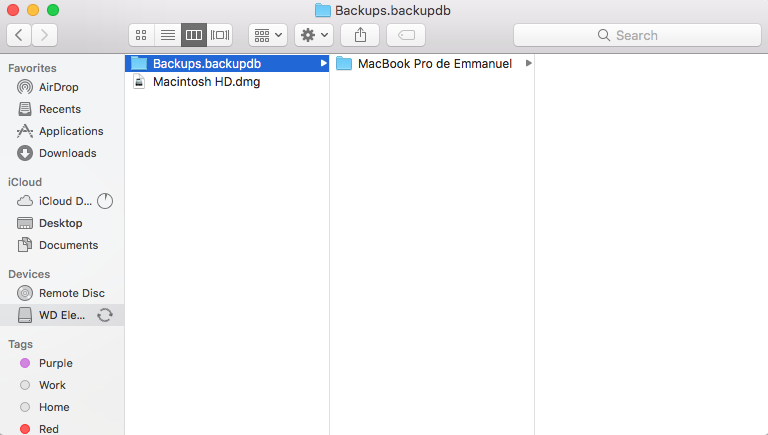This screenshot has height=435, width=768.
Task: Close the Finder window with red button
Action: [x=13, y=10]
